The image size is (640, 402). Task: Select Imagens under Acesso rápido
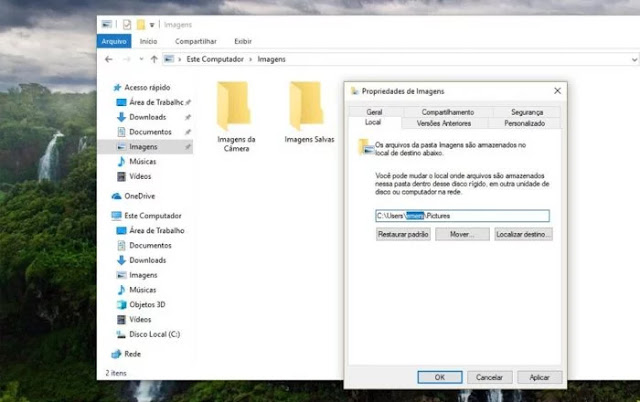click(145, 147)
